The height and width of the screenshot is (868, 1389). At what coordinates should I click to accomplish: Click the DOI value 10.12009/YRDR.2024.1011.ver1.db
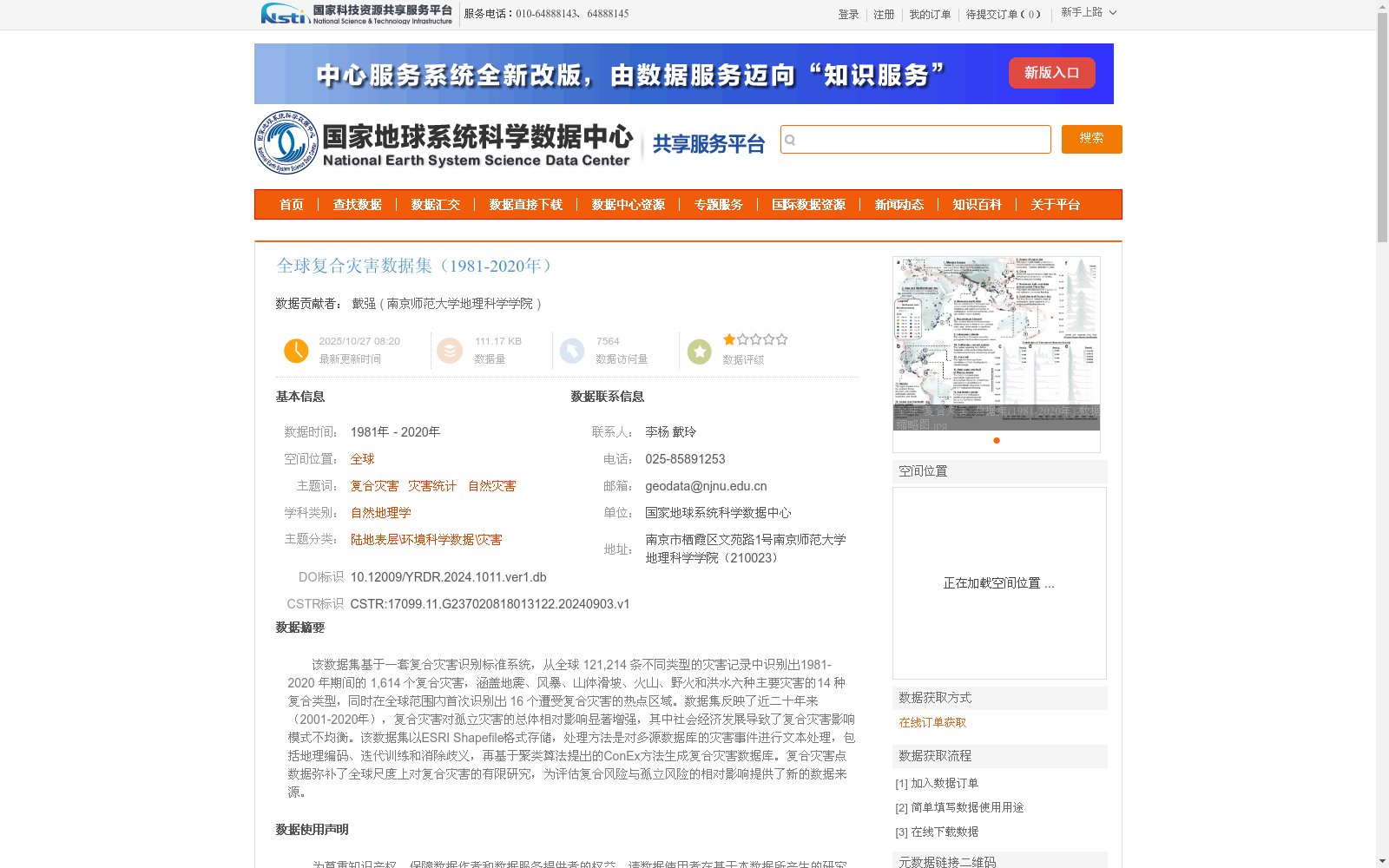[x=448, y=577]
